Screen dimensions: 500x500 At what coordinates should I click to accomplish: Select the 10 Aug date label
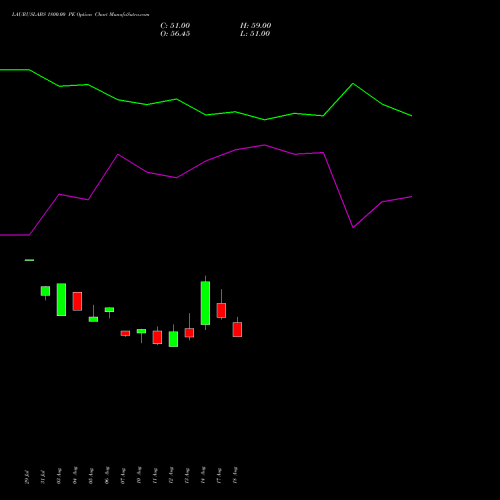139,475
